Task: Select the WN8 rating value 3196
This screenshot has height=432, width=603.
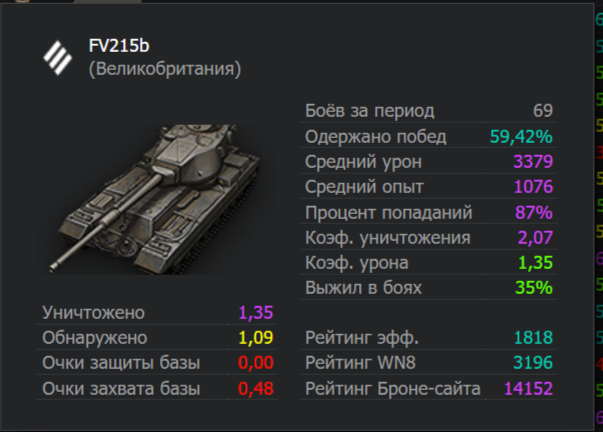Action: (x=533, y=363)
